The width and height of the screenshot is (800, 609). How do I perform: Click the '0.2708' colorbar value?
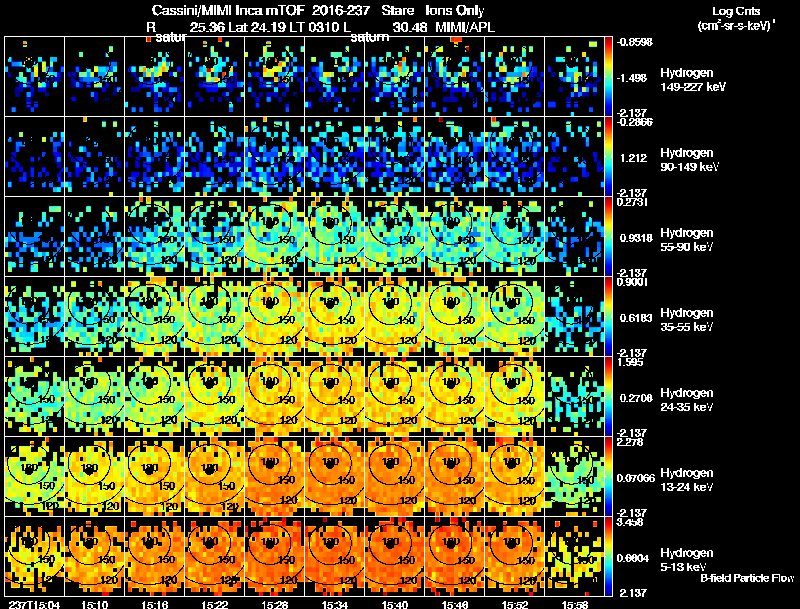coord(636,398)
